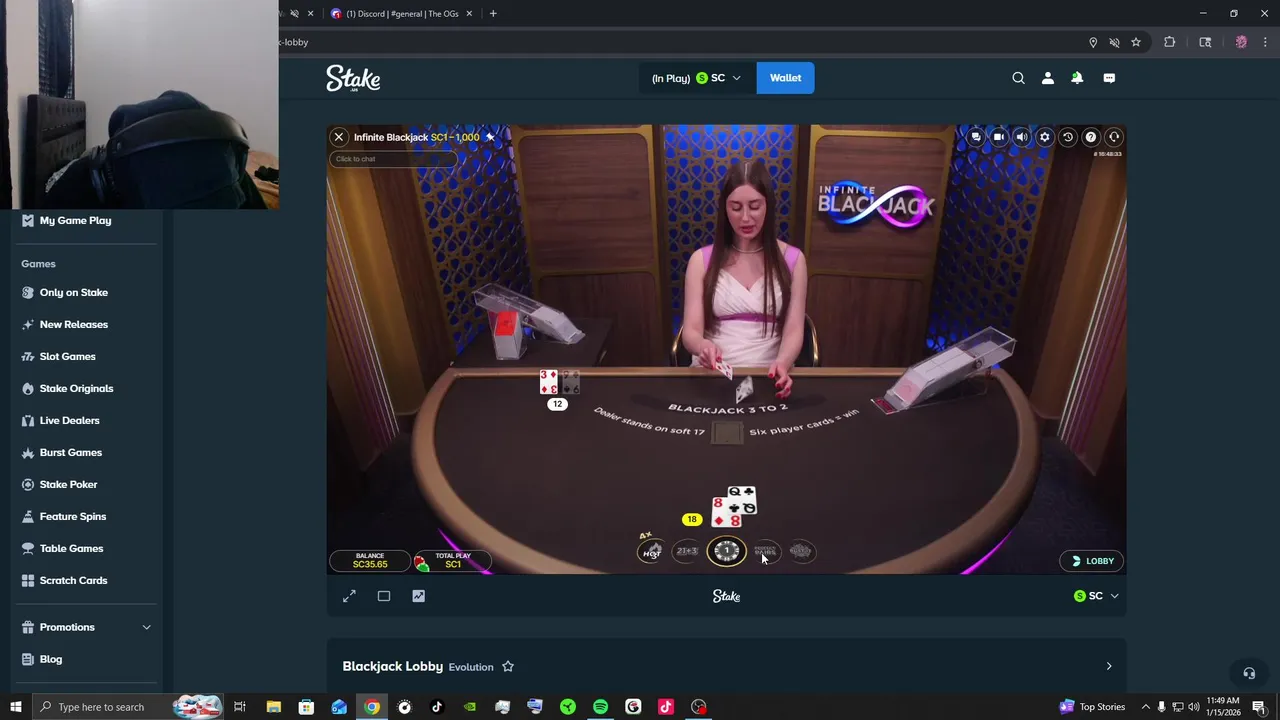This screenshot has width=1280, height=720.
Task: Open Spotify from the taskbar
Action: (x=600, y=707)
